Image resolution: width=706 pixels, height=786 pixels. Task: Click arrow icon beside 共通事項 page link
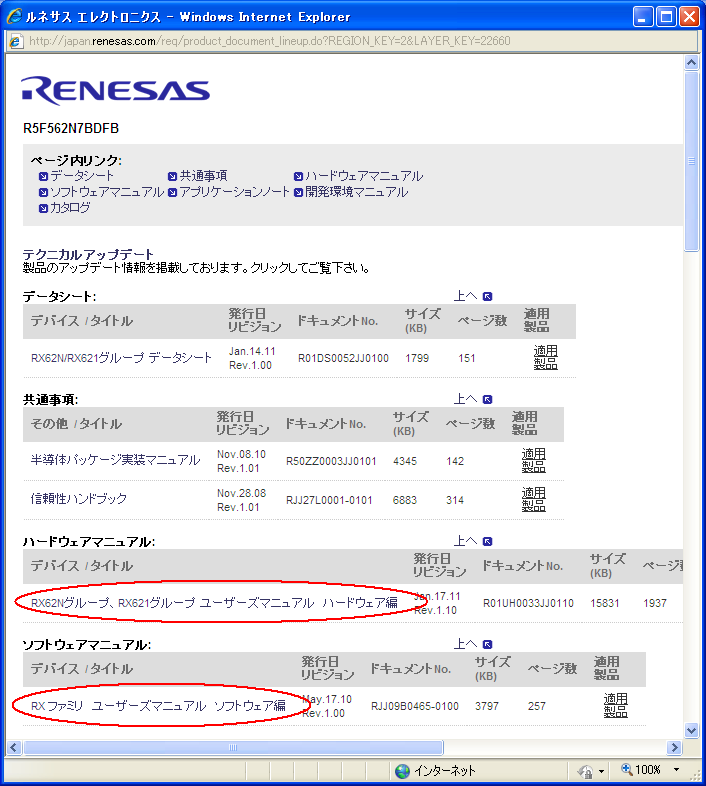click(172, 176)
